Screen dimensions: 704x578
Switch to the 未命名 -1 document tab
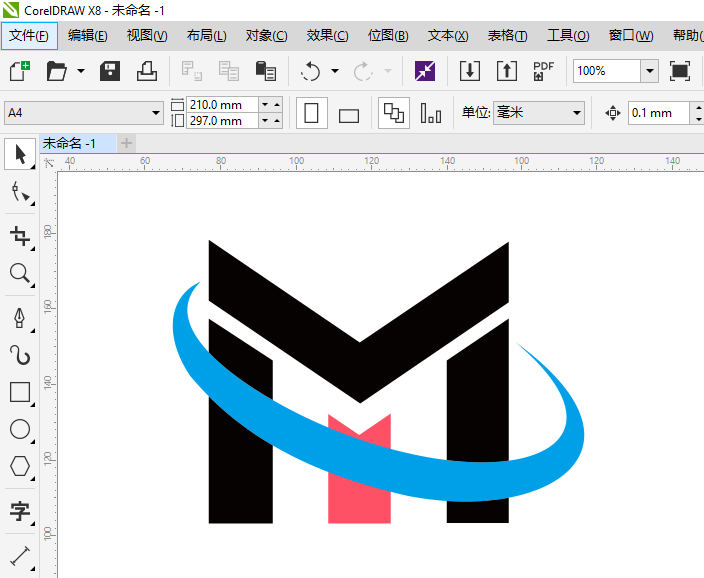coord(77,143)
